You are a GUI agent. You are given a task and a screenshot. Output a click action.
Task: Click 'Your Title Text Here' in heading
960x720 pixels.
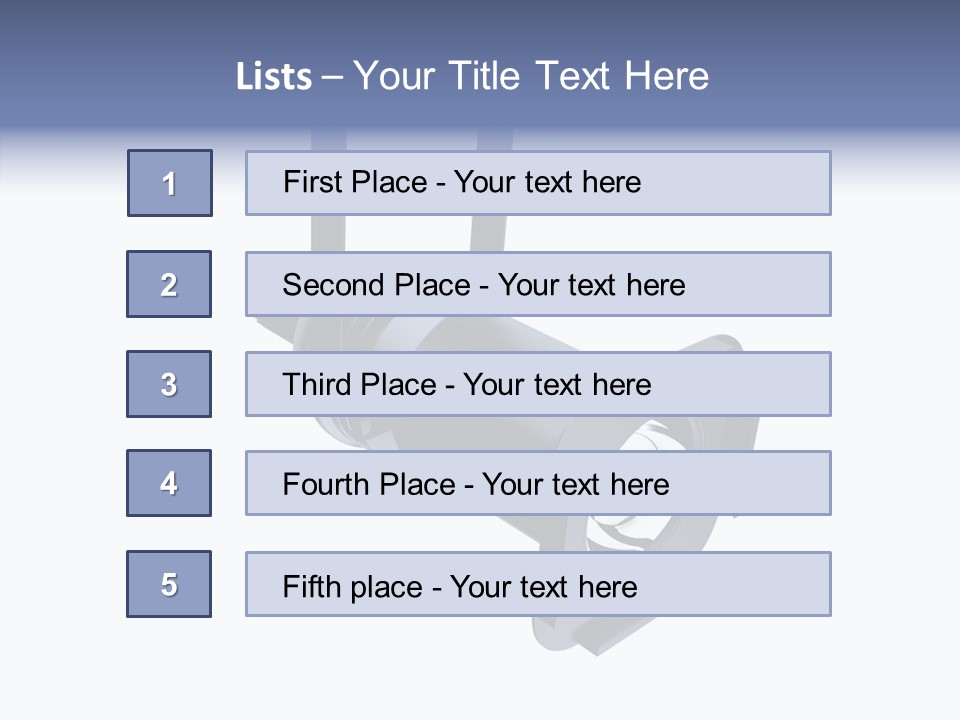531,76
